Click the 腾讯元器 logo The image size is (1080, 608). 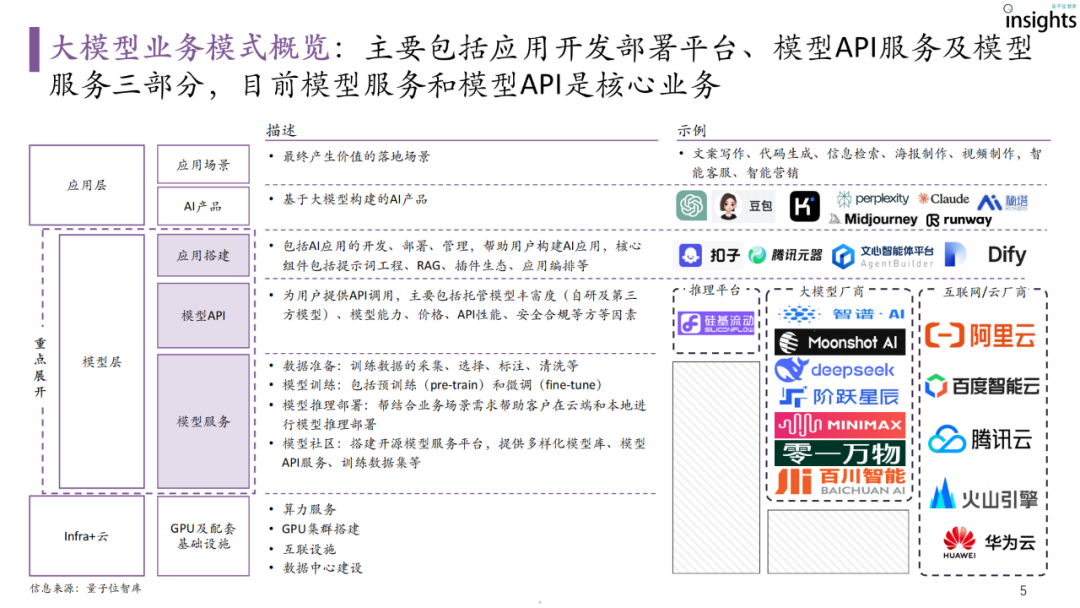[x=785, y=255]
